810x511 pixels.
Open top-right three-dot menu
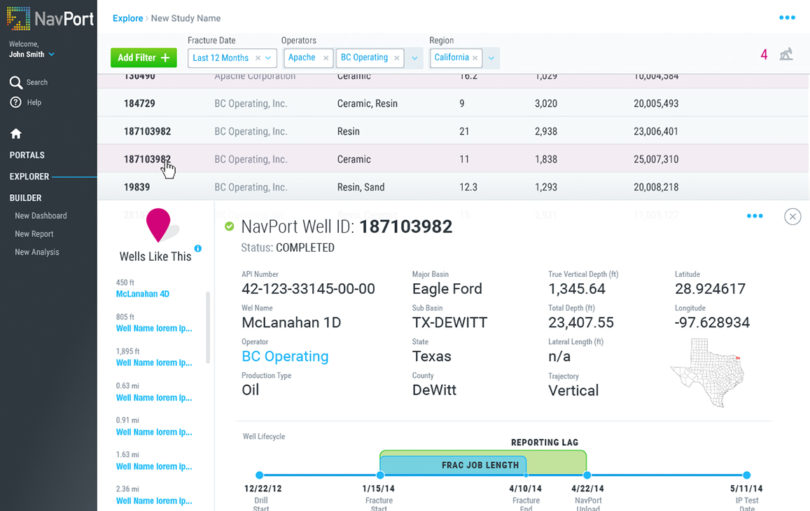787,18
